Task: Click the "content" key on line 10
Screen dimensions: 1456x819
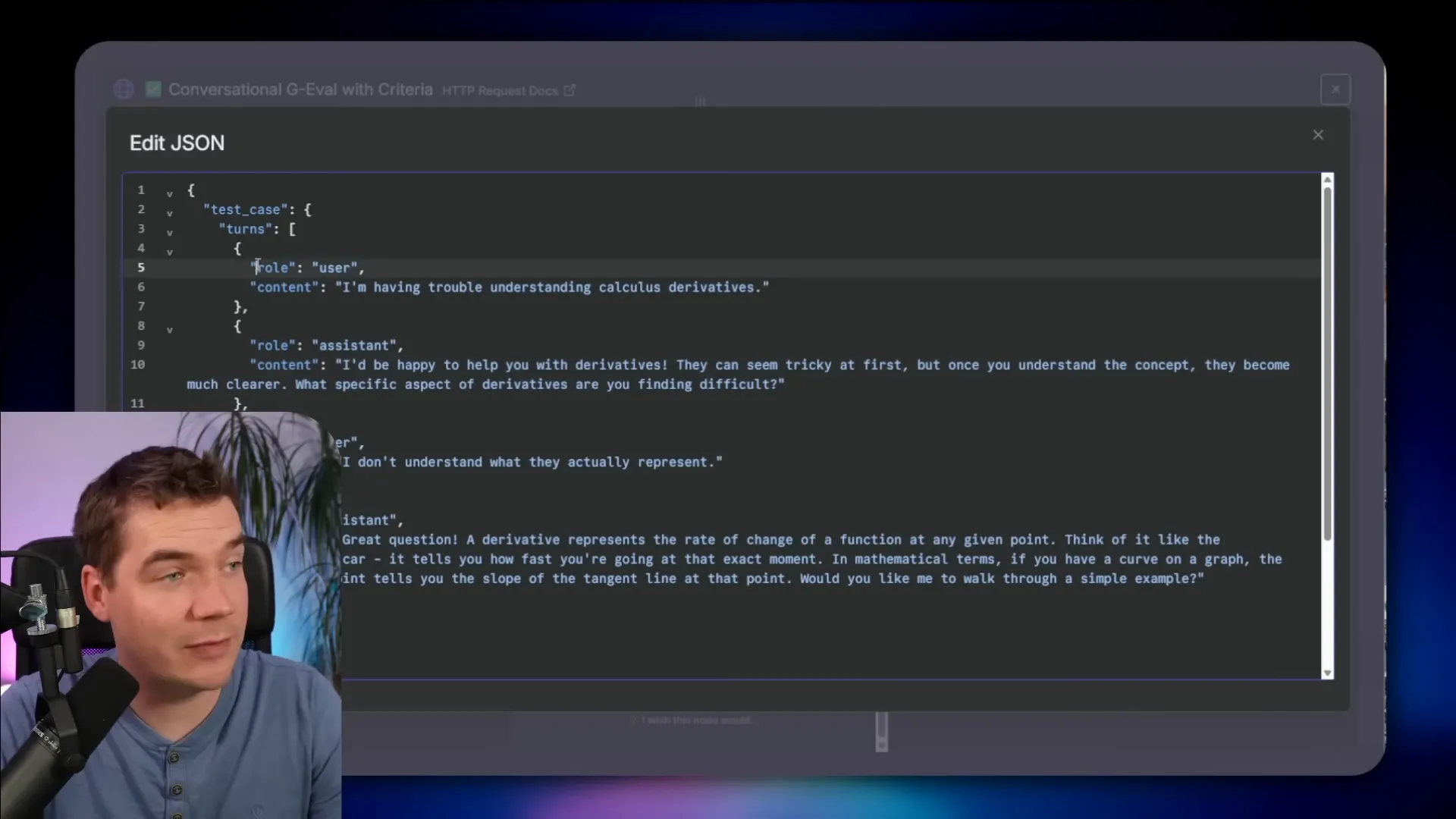Action: tap(284, 365)
